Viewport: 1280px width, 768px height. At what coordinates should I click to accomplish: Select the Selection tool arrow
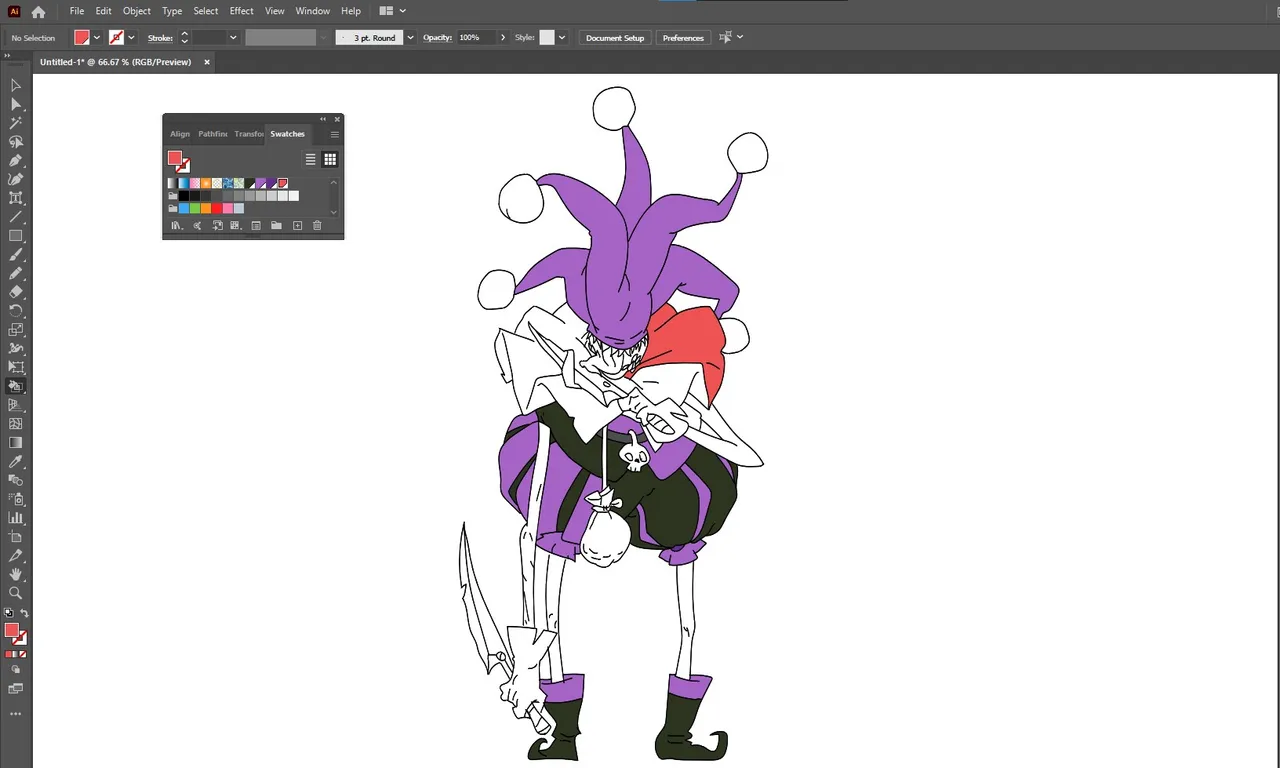15,86
